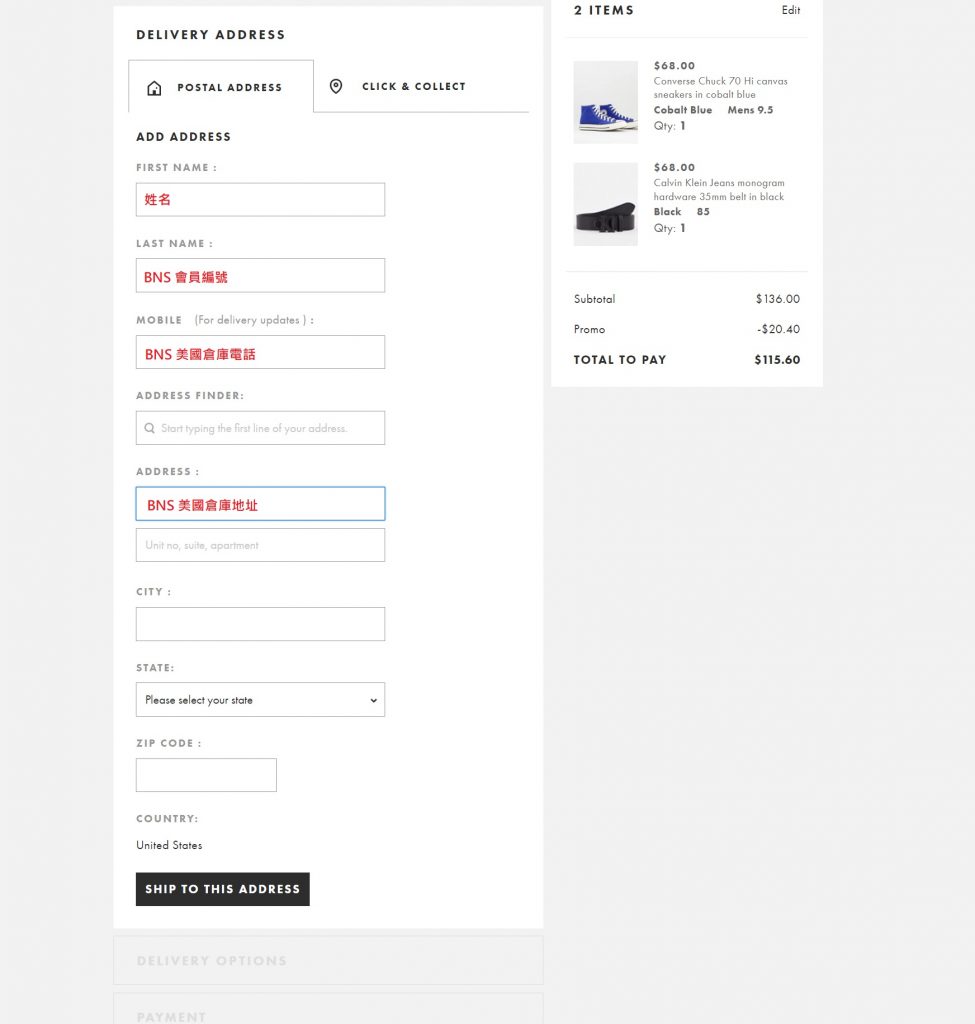Expand the state dropdown arrow

[374, 700]
